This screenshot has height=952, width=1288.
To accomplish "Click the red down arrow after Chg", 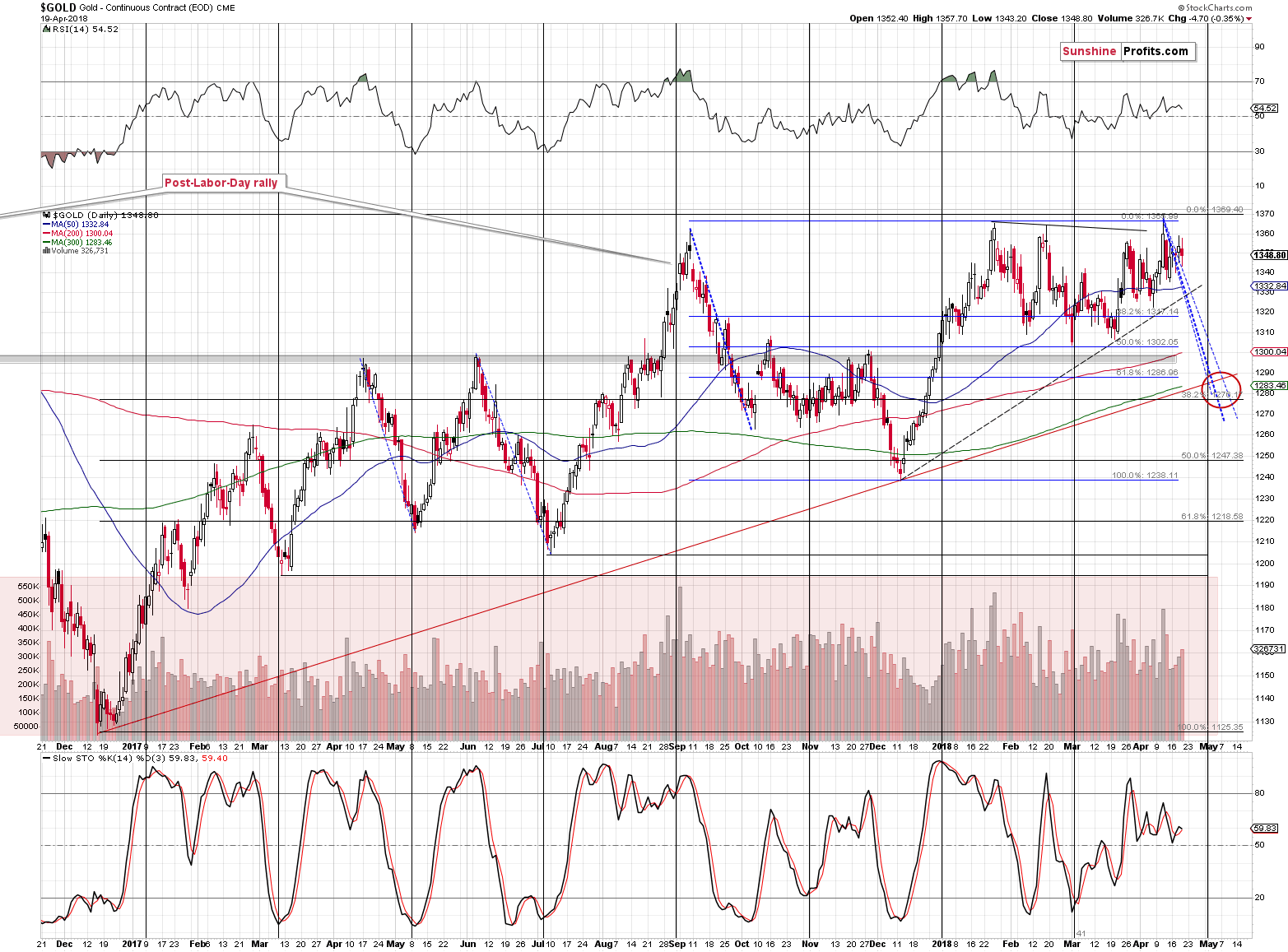I will pos(1249,19).
